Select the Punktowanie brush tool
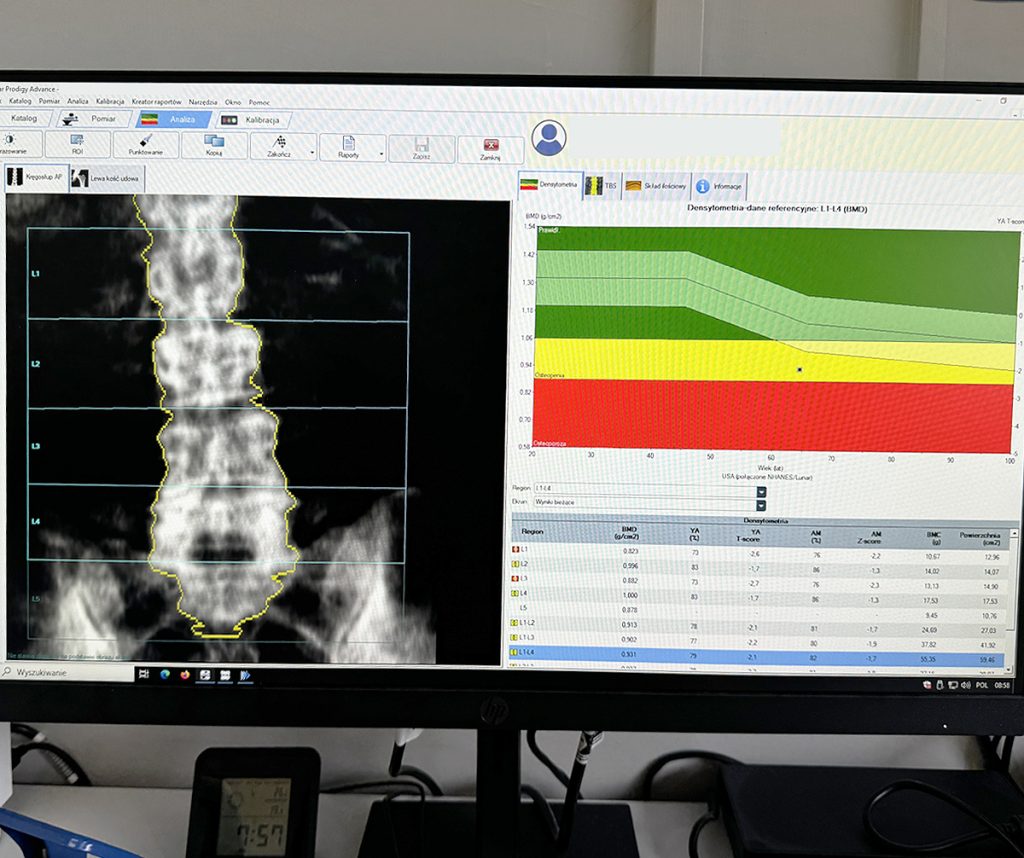This screenshot has height=858, width=1024. [x=146, y=141]
